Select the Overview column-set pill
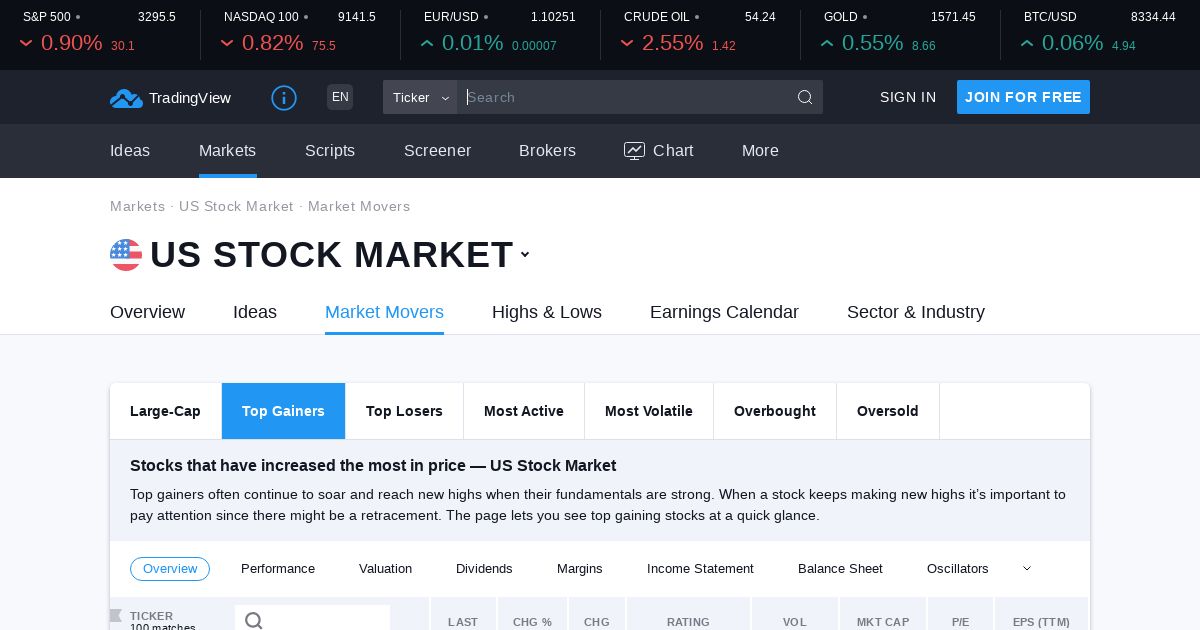Viewport: 1200px width, 630px height. pos(170,569)
